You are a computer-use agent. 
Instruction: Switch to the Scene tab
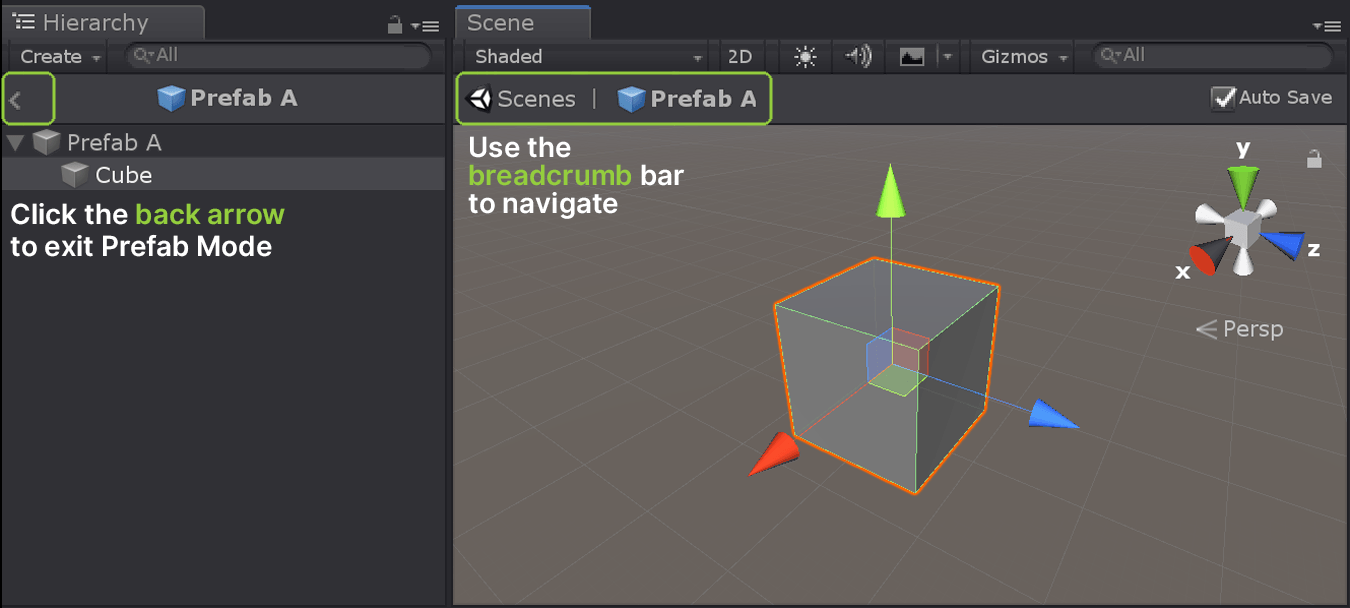[501, 23]
